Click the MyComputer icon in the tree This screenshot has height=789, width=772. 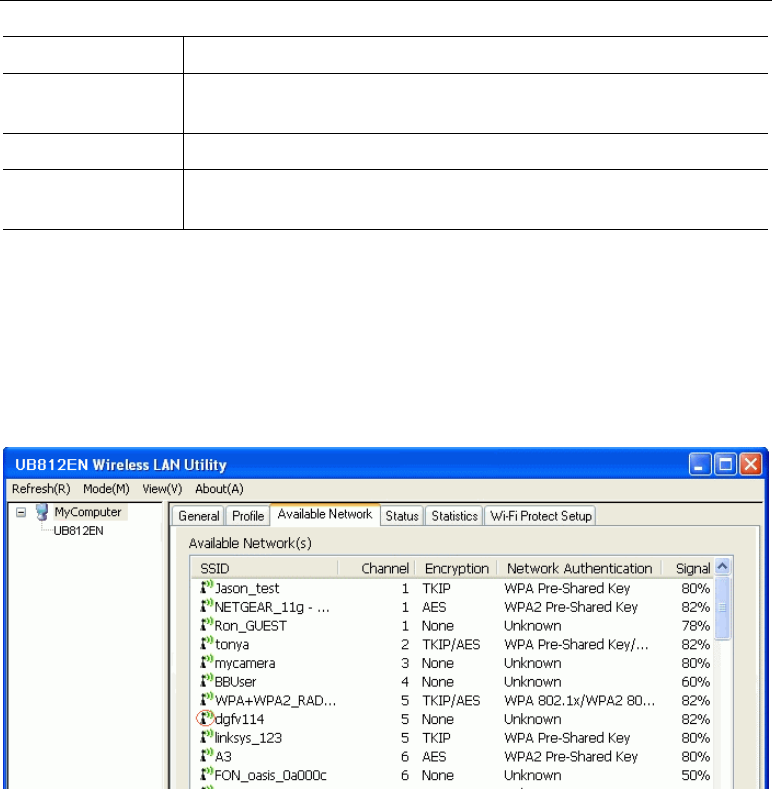pos(42,512)
